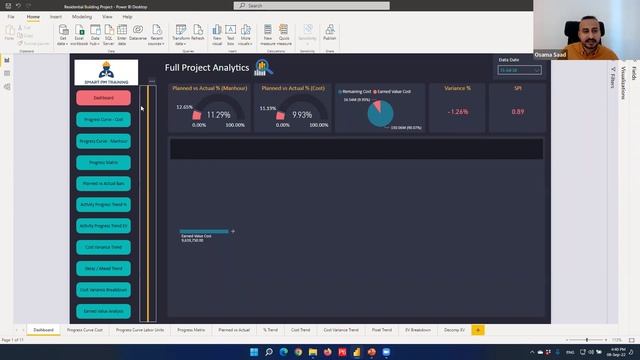Open Windows taskbar search
The image size is (640, 360).
tap(269, 352)
